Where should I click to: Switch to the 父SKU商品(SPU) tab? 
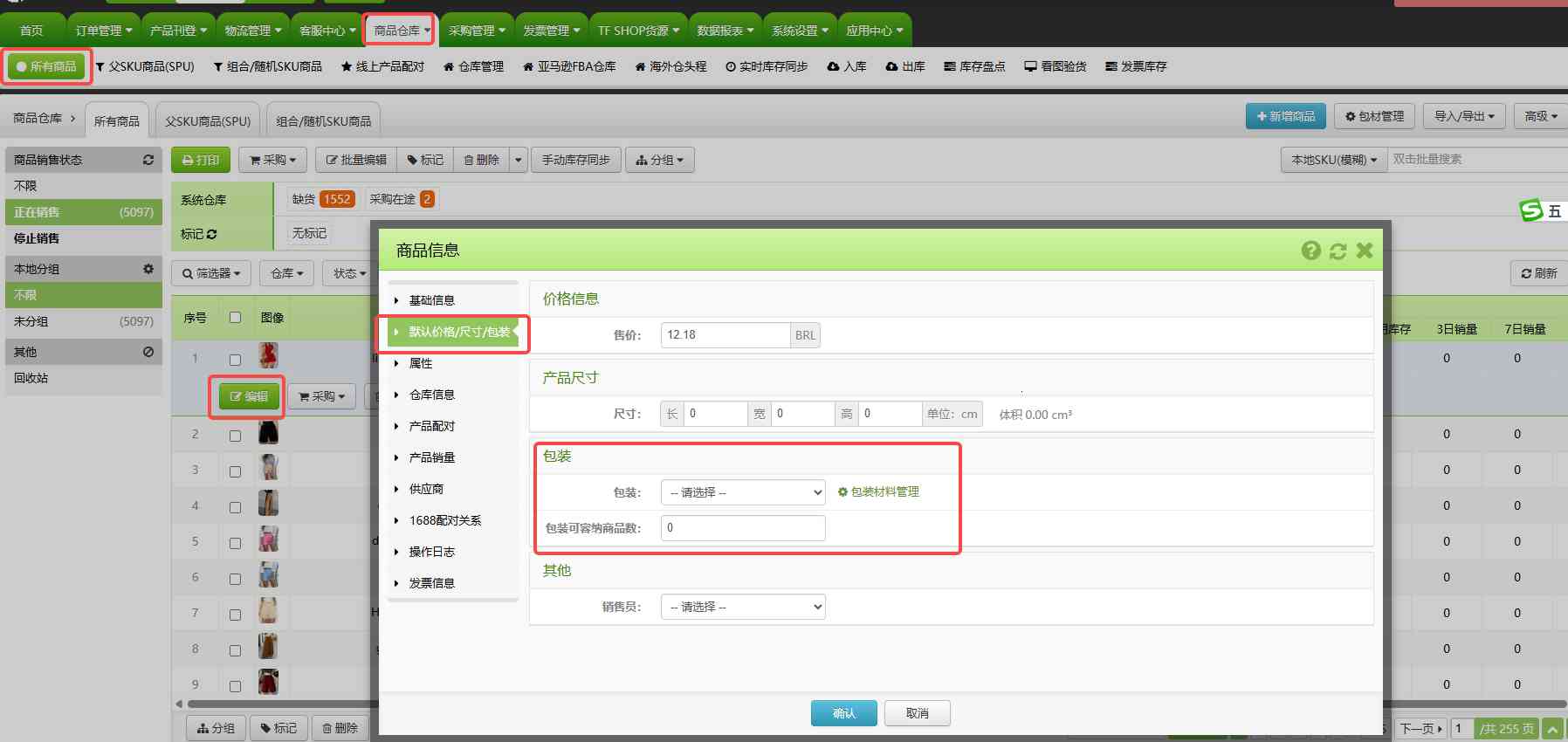[208, 121]
